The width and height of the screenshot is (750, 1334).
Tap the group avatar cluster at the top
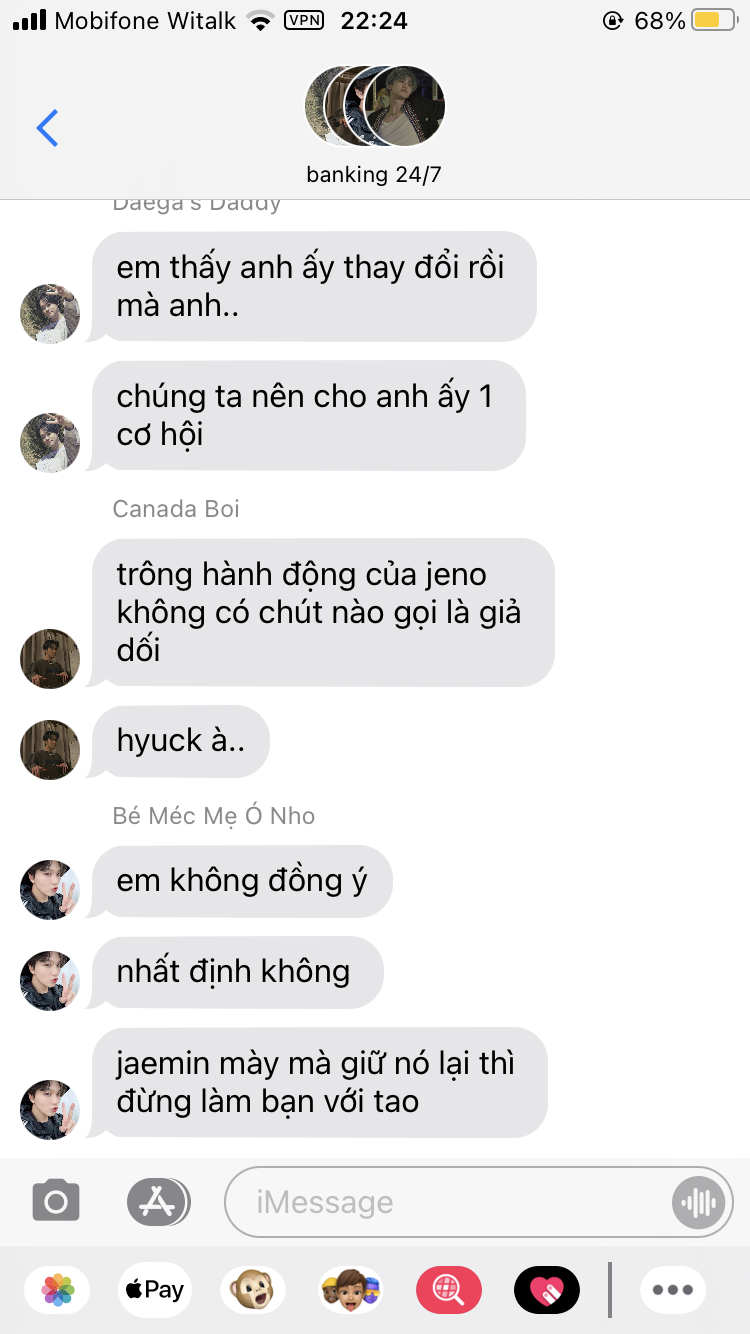pyautogui.click(x=374, y=106)
